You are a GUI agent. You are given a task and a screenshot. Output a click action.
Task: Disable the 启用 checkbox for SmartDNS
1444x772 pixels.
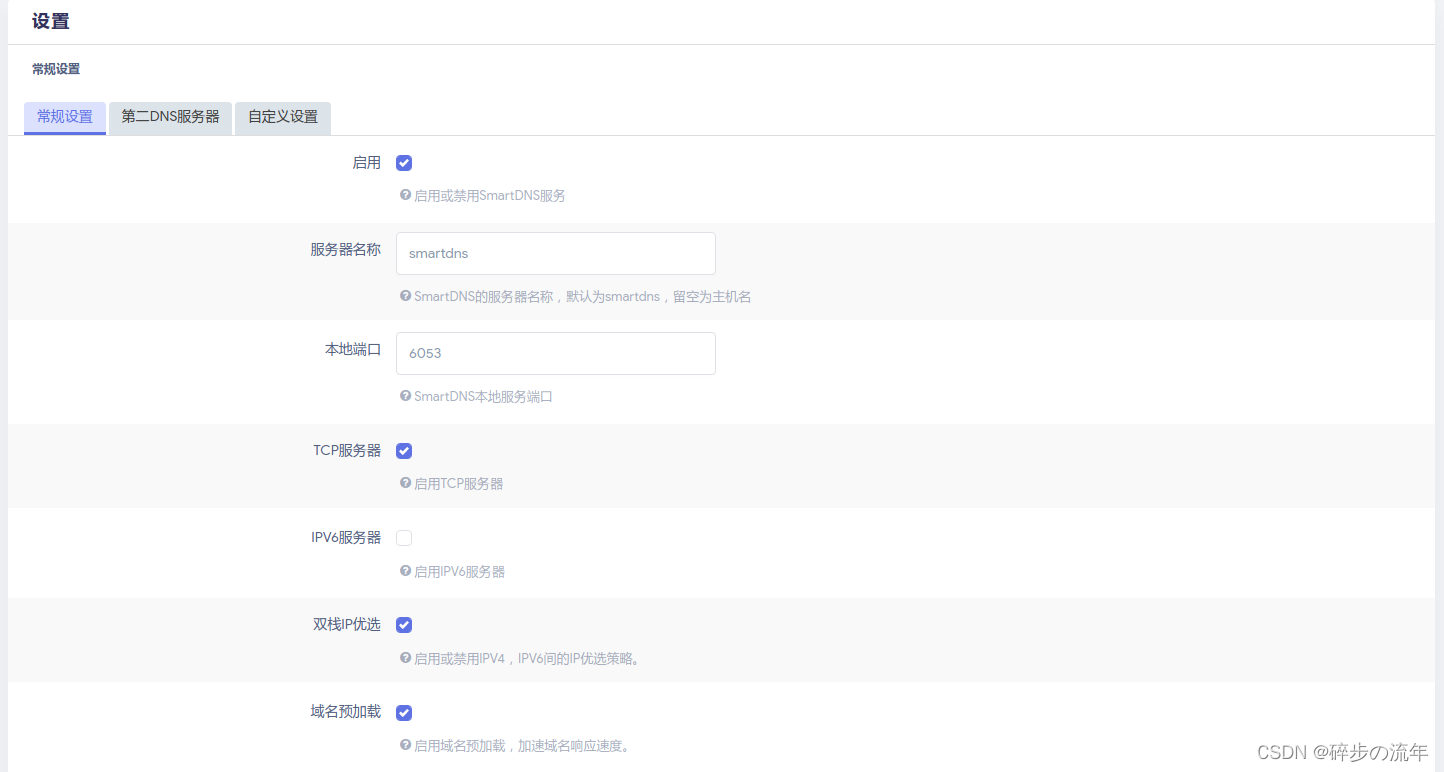tap(403, 162)
